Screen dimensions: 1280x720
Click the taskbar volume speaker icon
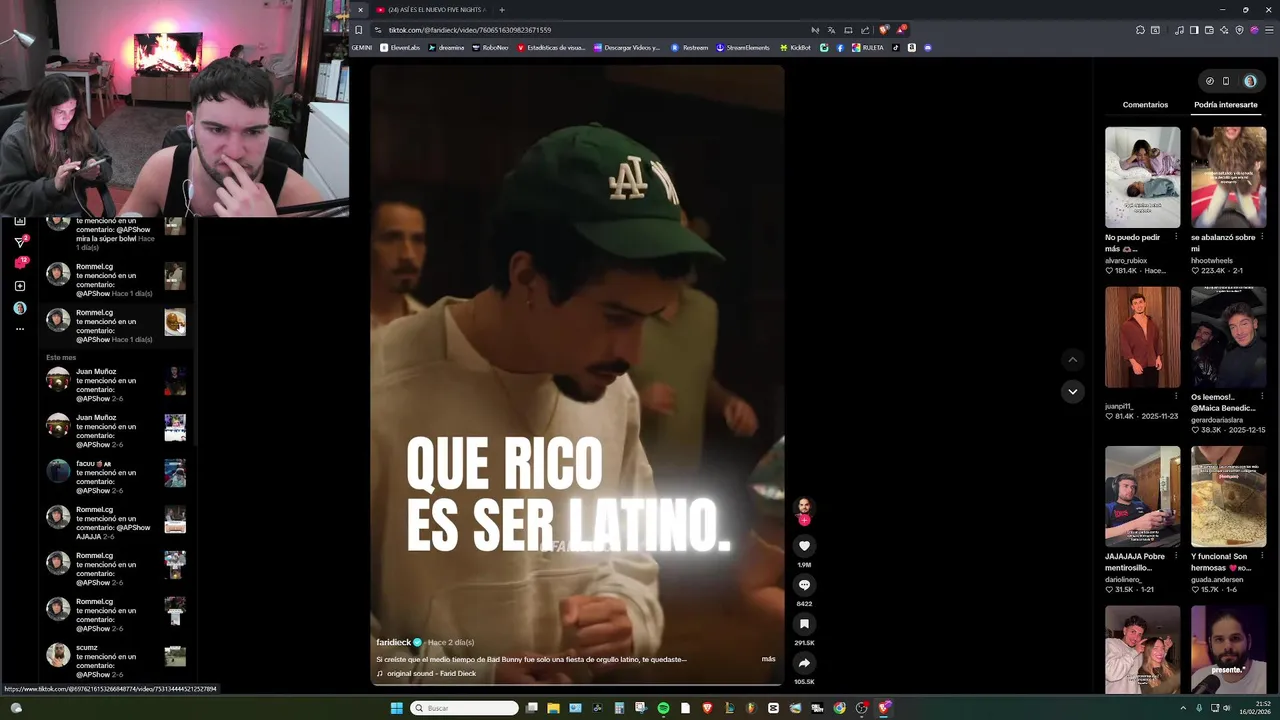(x=1227, y=708)
